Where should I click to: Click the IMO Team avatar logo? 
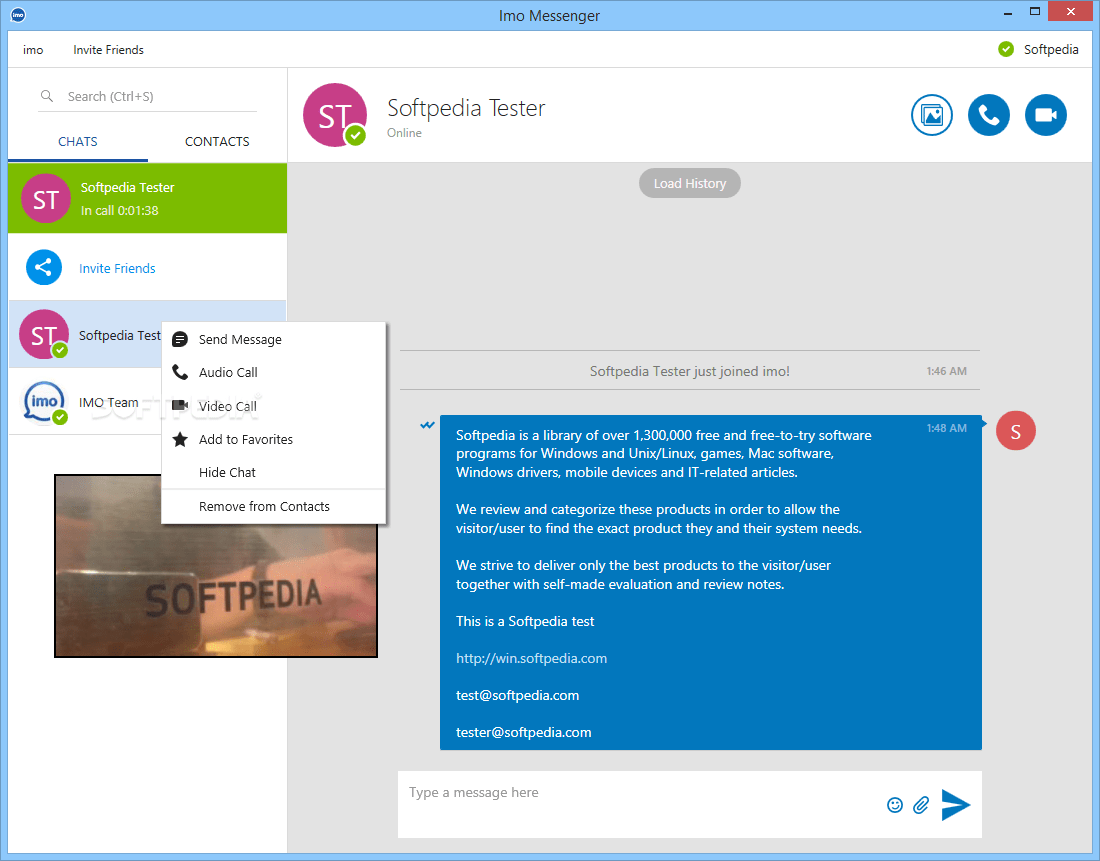(x=45, y=402)
